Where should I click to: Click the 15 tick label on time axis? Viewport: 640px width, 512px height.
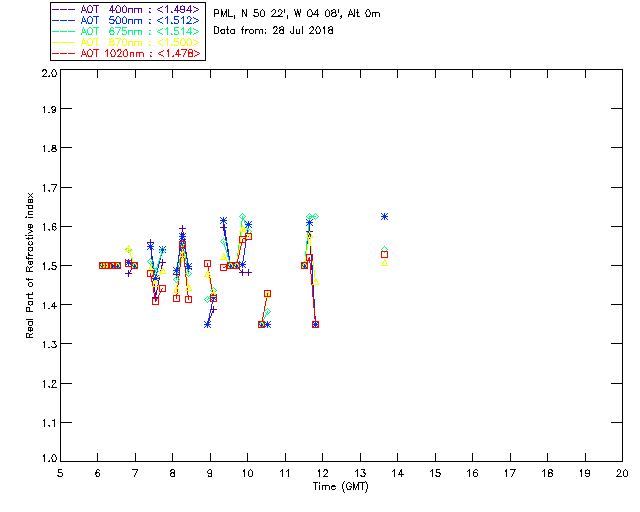[435, 473]
